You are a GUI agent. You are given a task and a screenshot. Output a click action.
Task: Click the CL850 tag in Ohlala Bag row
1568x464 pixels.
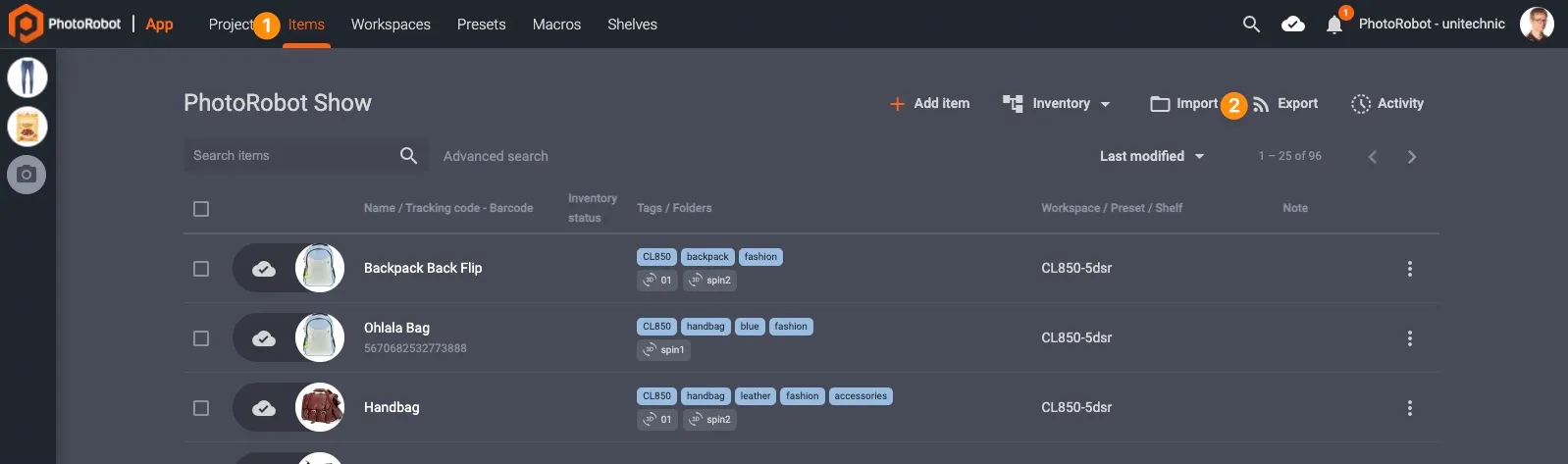tap(656, 327)
